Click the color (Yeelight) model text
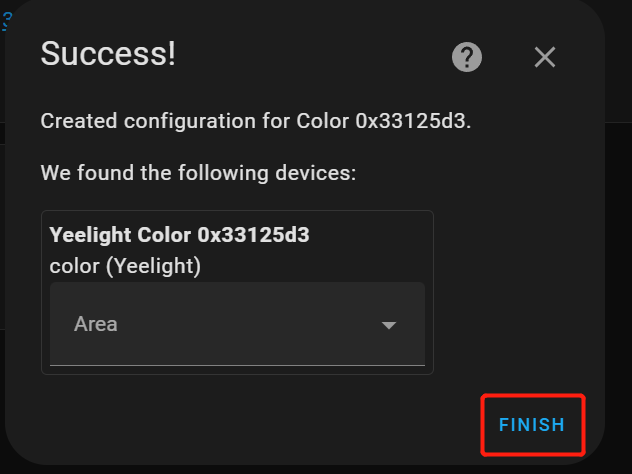The image size is (632, 474). click(125, 266)
